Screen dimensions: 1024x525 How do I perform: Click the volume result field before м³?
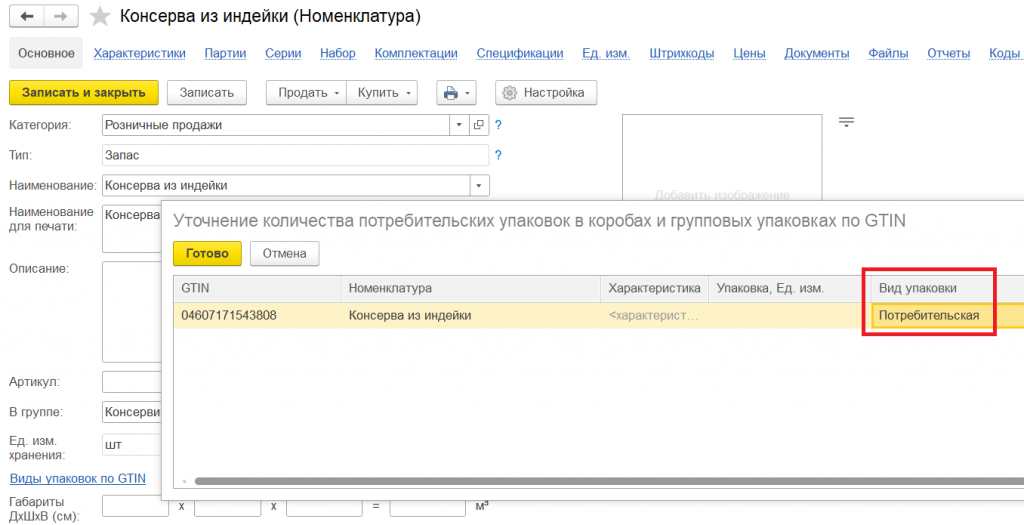click(x=428, y=507)
